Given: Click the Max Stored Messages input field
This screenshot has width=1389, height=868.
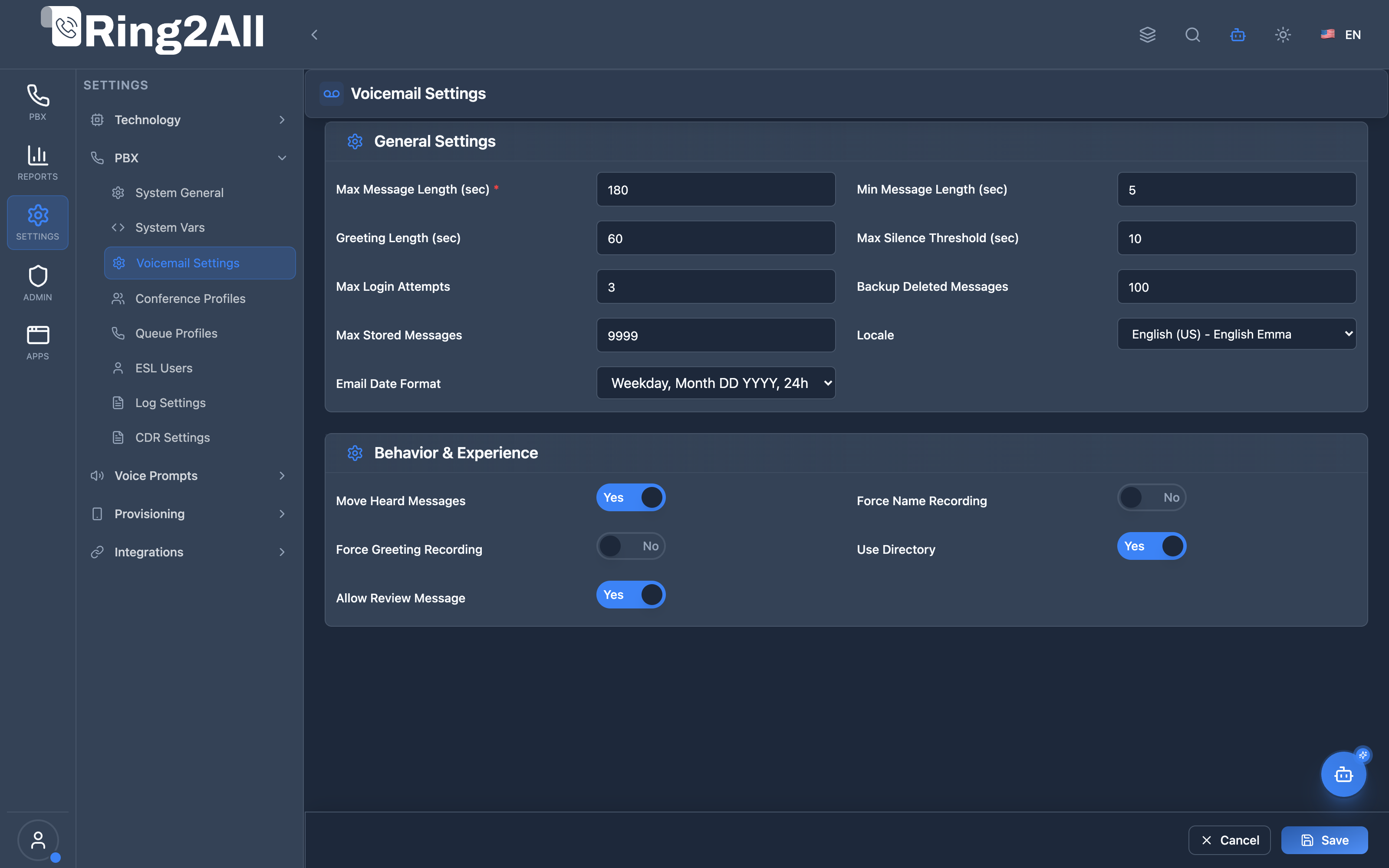Looking at the screenshot, I should pyautogui.click(x=716, y=335).
